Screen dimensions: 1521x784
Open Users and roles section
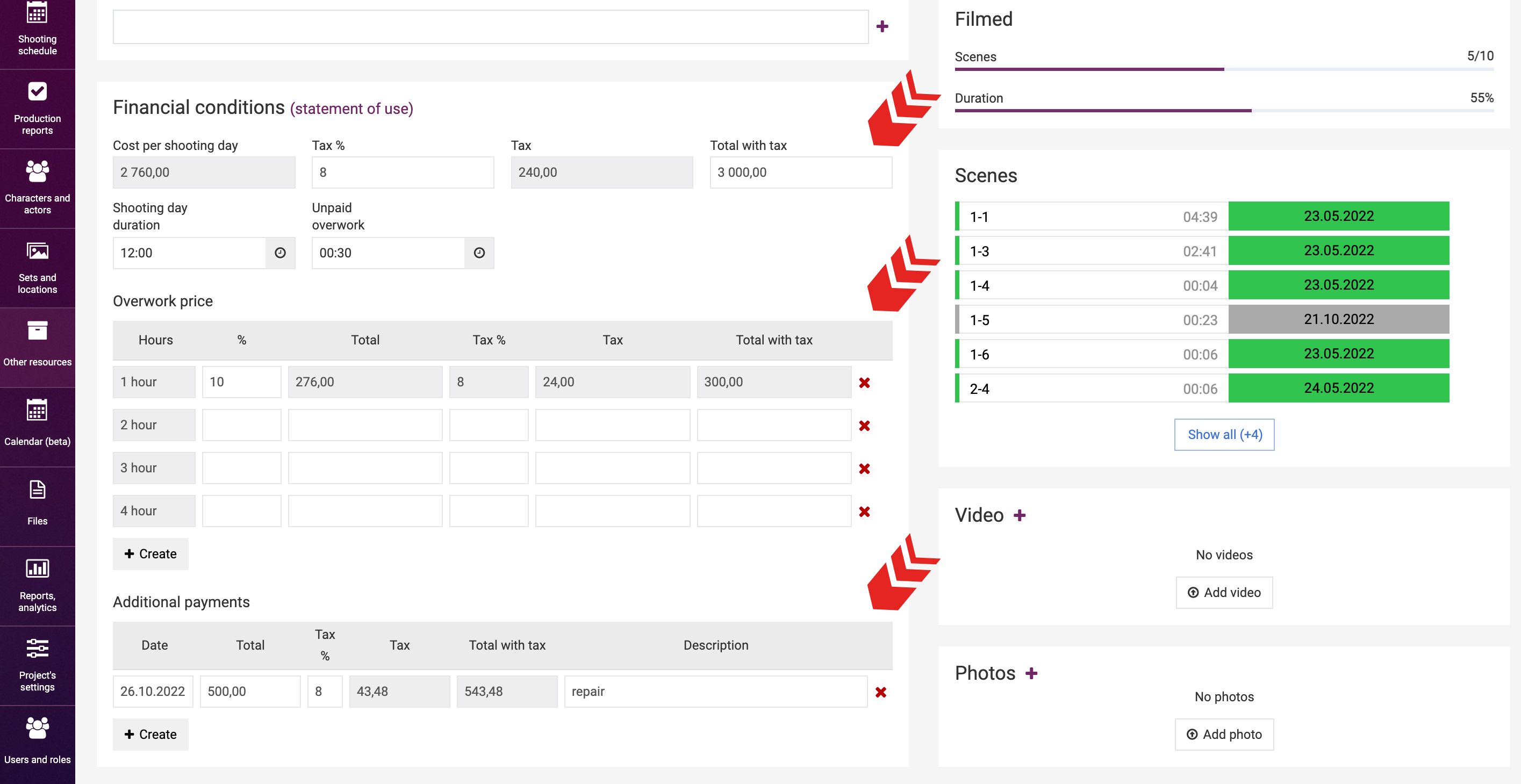pyautogui.click(x=37, y=744)
